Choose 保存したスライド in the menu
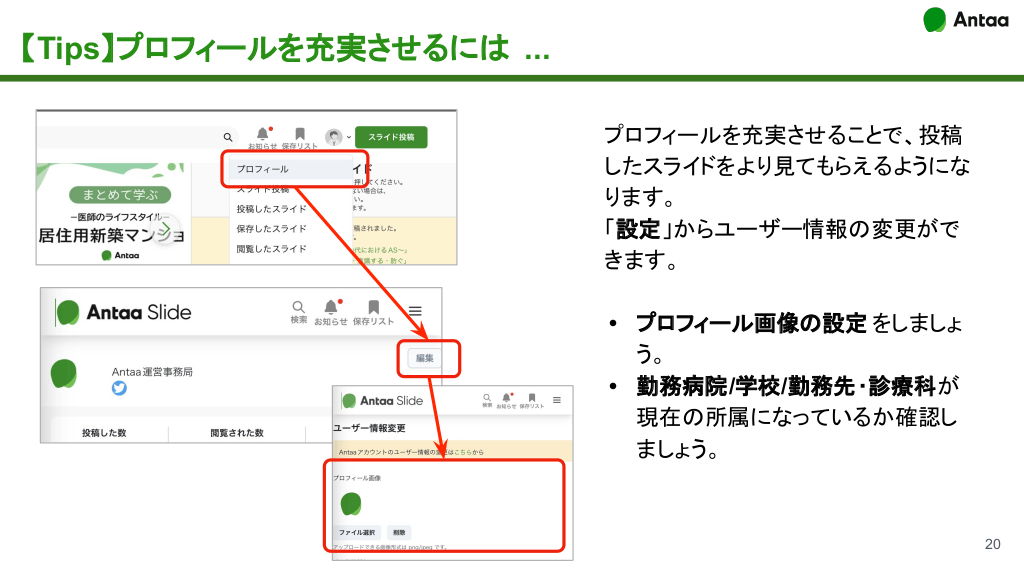Viewport: 1024px width, 576px height. [271, 229]
